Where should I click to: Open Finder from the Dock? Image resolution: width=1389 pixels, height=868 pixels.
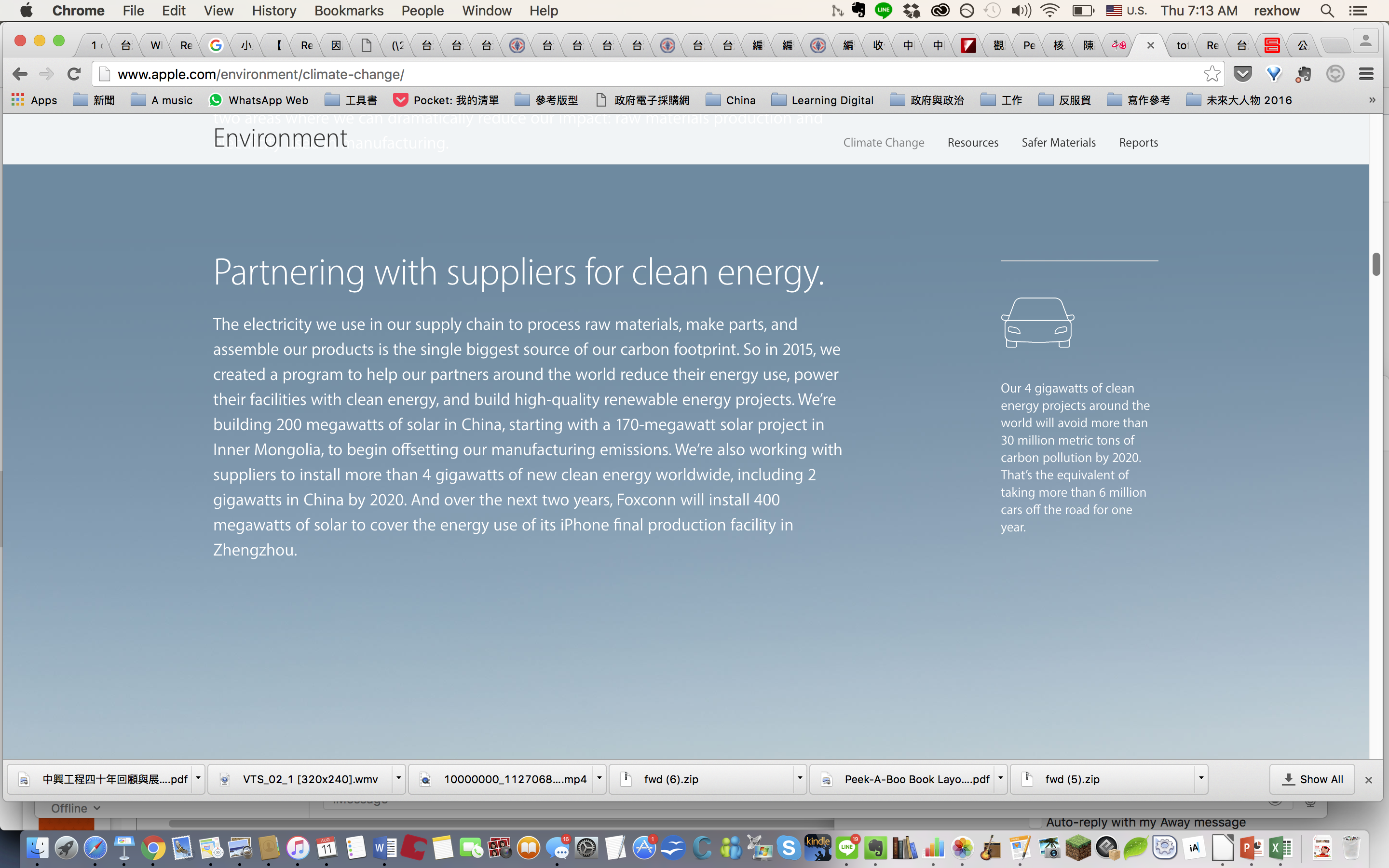tap(38, 848)
